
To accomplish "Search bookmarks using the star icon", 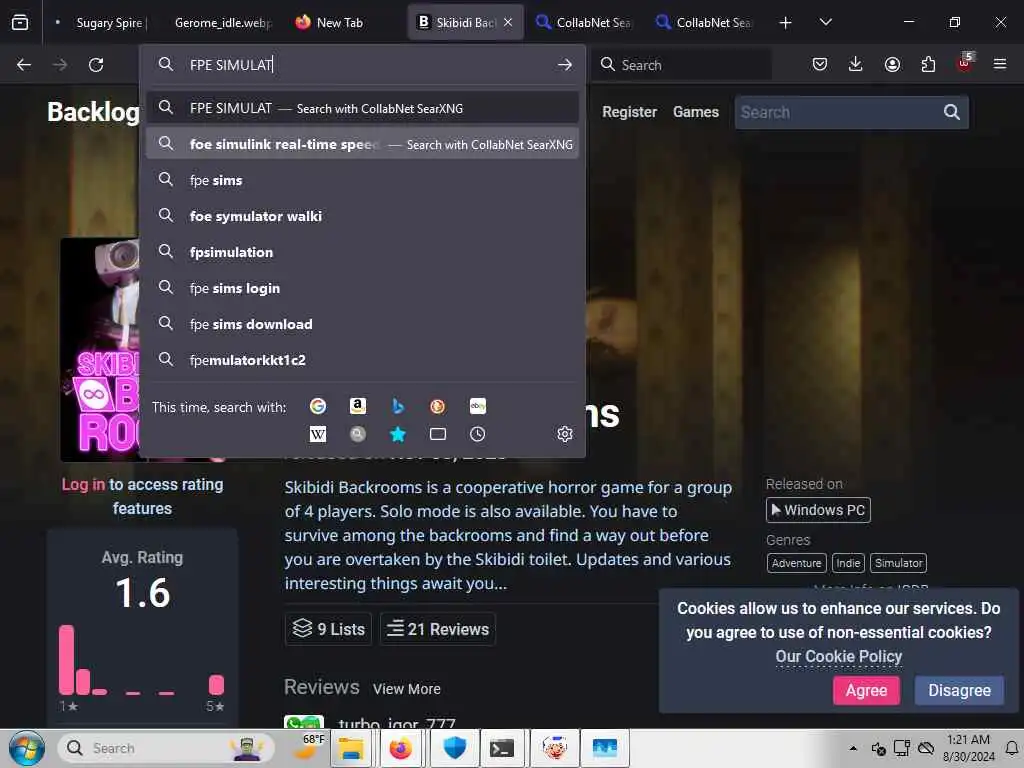I will [x=398, y=434].
